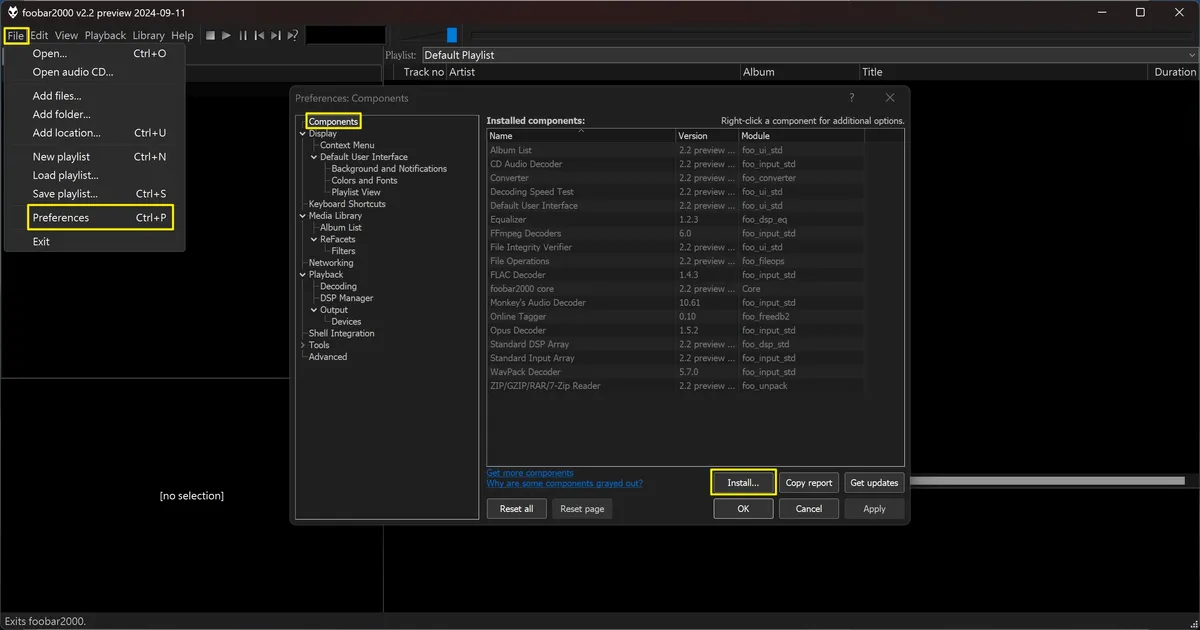Select Open audio CD... menu entry
Viewport: 1200px width, 630px height.
click(x=95, y=72)
